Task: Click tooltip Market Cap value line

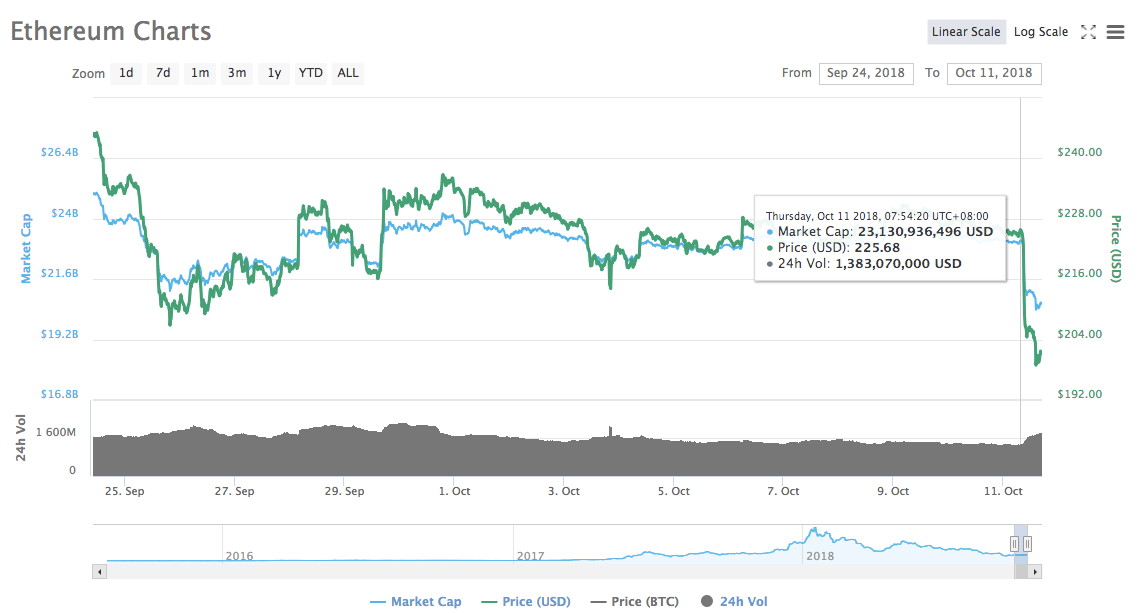Action: tap(880, 232)
